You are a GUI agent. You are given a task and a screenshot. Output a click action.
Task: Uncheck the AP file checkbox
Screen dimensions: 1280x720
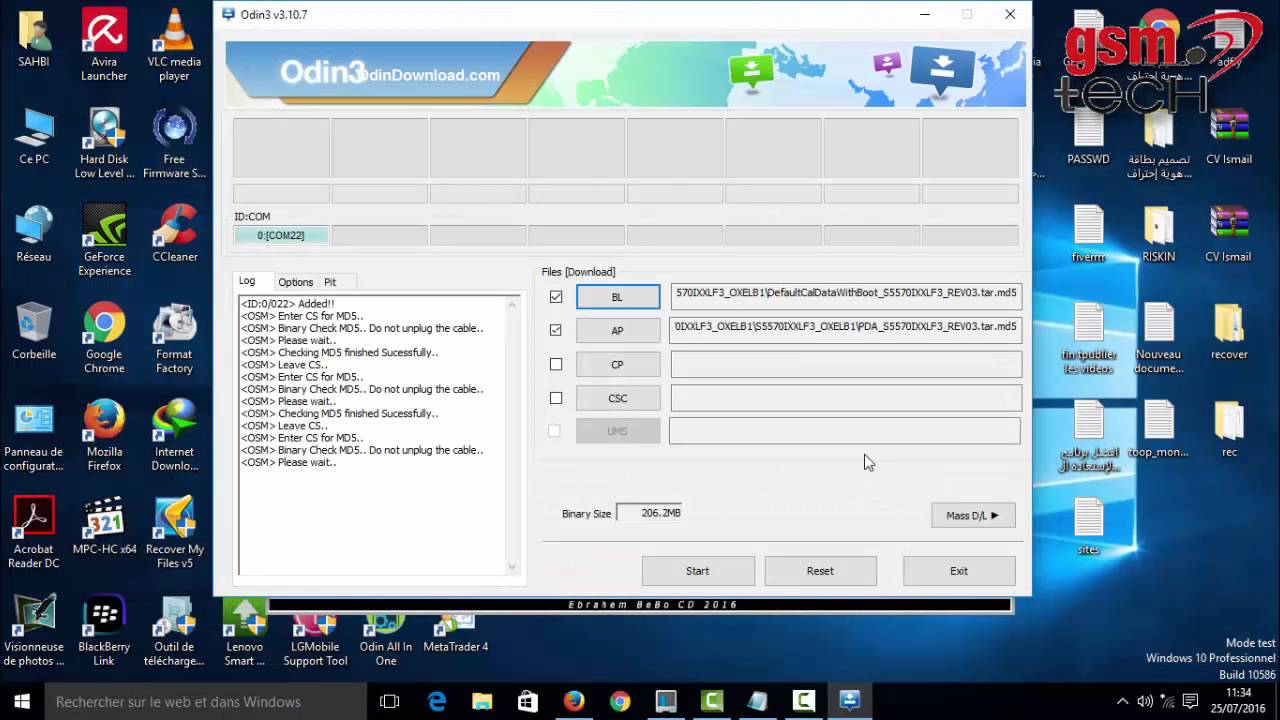coord(556,330)
